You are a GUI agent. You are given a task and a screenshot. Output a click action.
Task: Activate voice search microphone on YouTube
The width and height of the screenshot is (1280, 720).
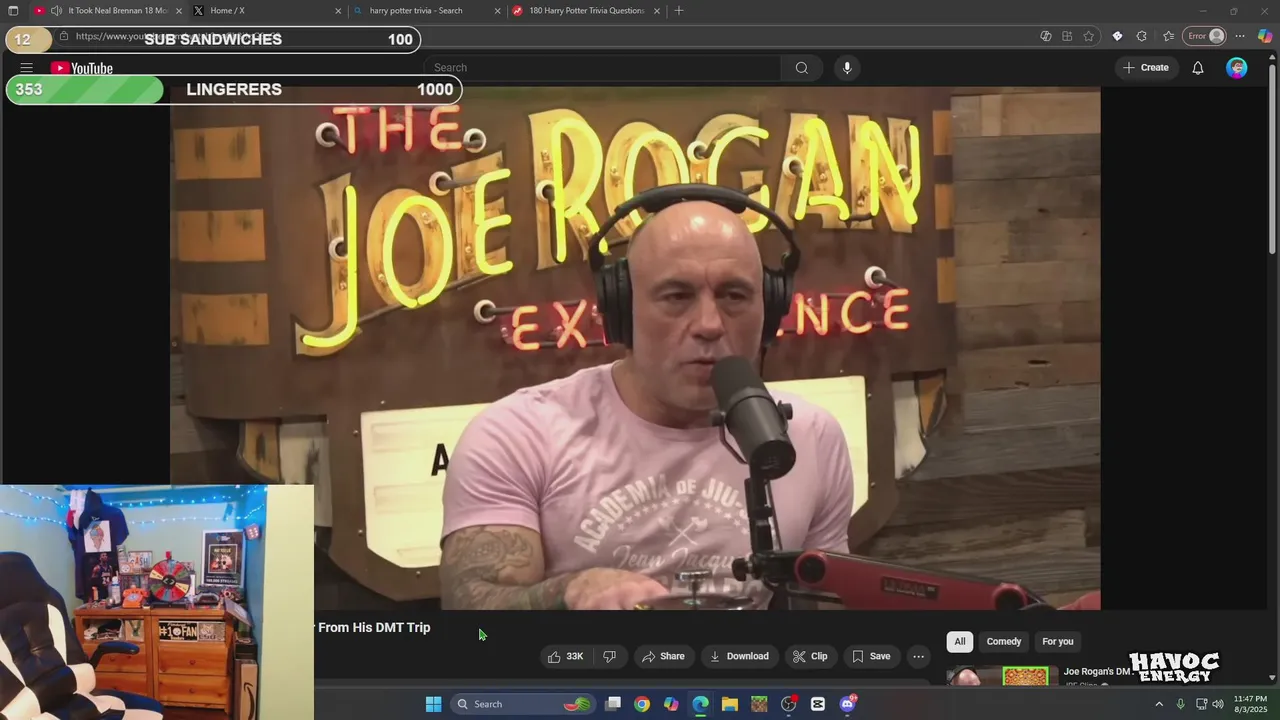pyautogui.click(x=847, y=68)
